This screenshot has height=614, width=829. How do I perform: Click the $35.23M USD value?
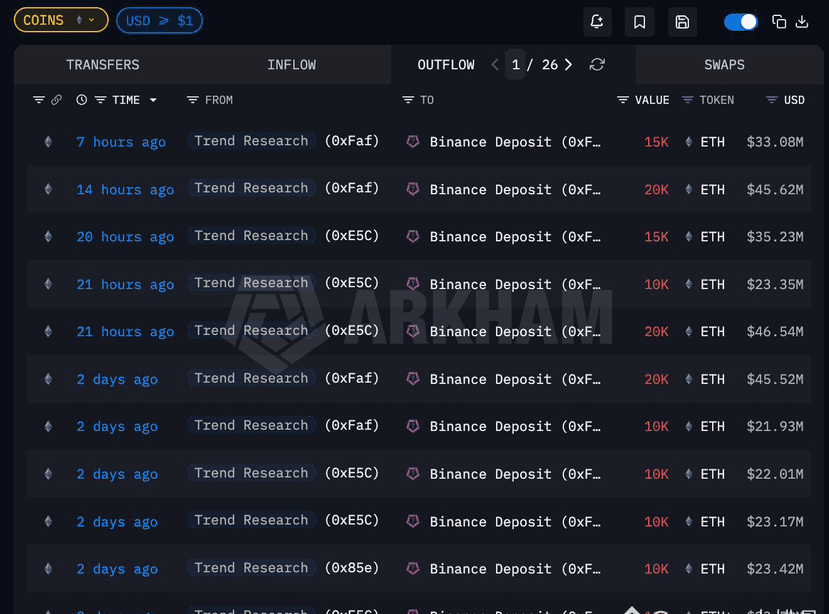point(775,236)
